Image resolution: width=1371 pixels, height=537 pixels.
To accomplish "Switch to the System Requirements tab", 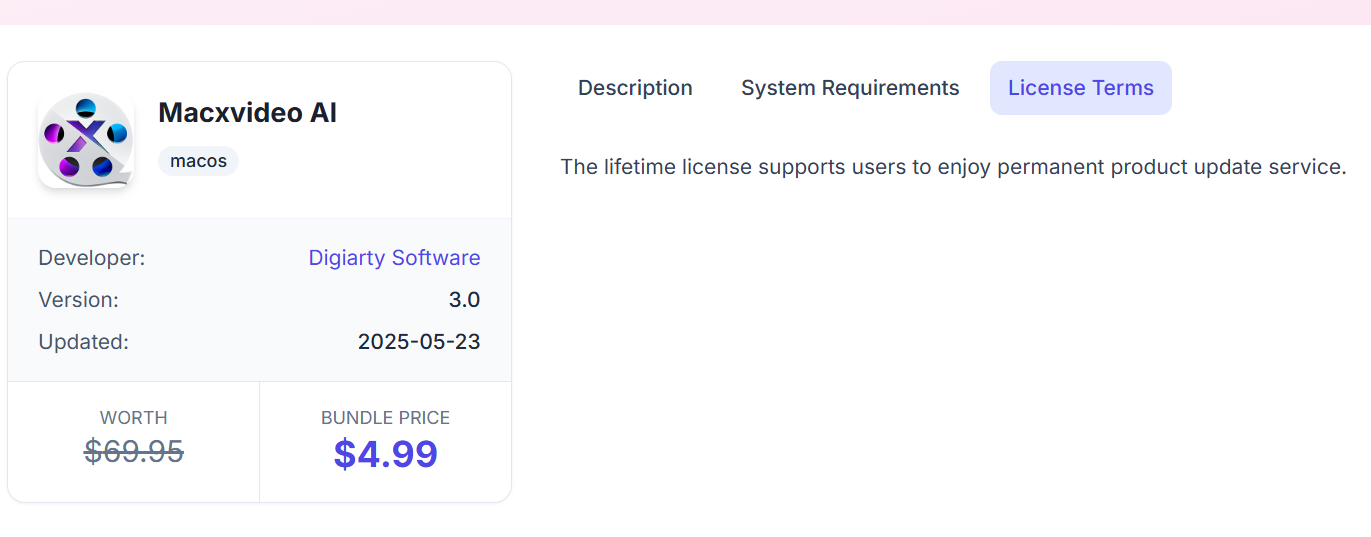I will [850, 88].
